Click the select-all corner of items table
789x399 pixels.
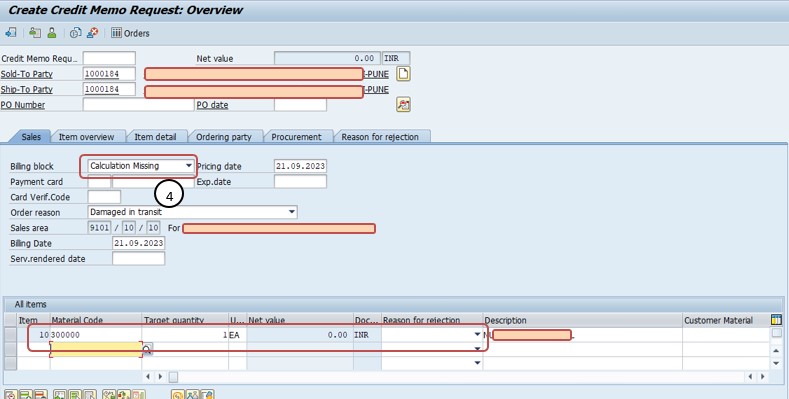tap(11, 320)
